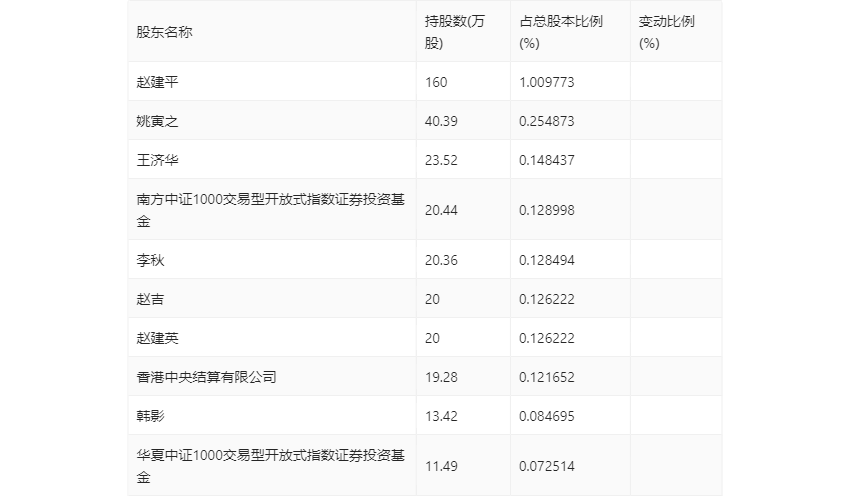The width and height of the screenshot is (850, 496).
Task: Click holdings value 19.28
Action: point(441,377)
